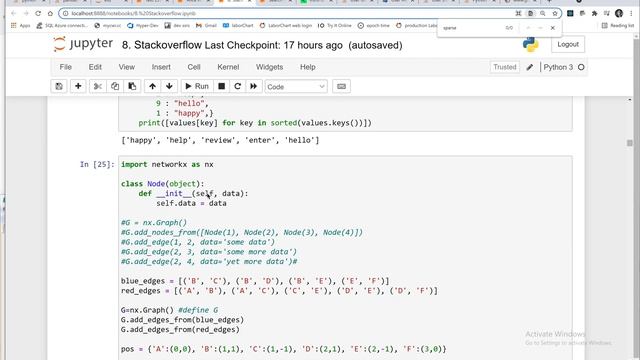Click the Python logo icon

coord(530,44)
